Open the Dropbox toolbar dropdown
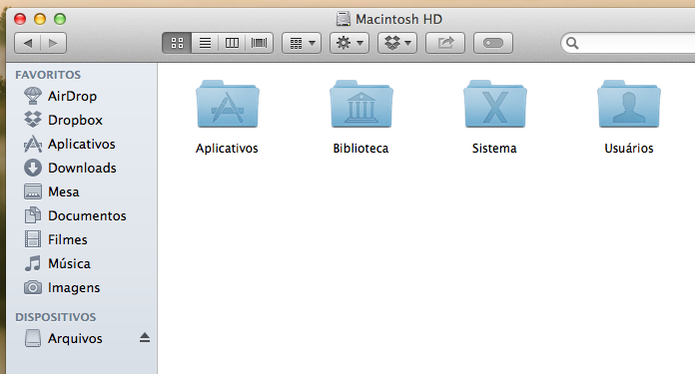 pyautogui.click(x=397, y=43)
